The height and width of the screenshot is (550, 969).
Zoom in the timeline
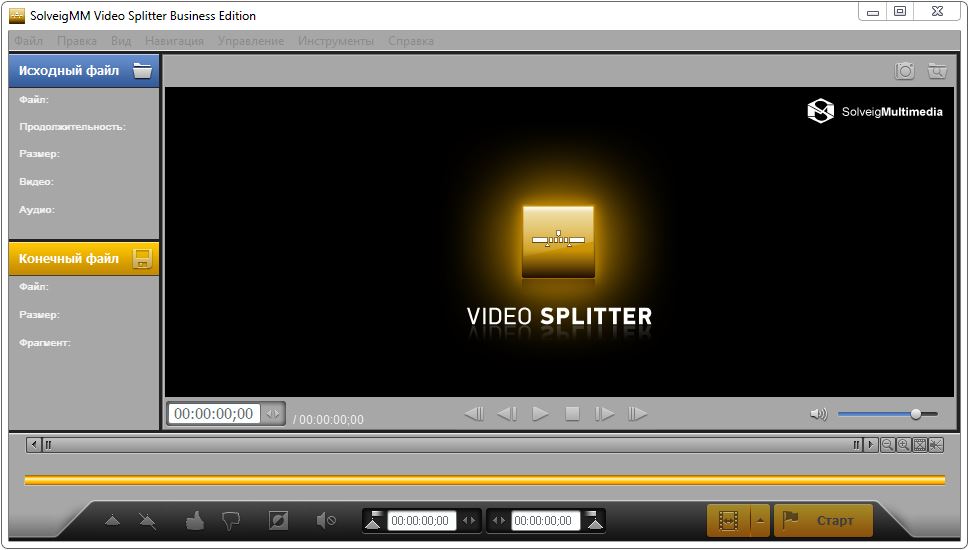(903, 444)
